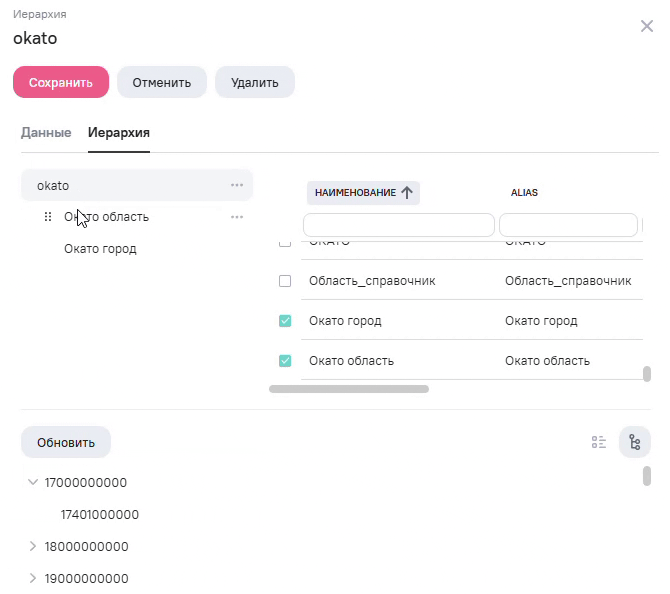This screenshot has width=670, height=594.
Task: Expand the 18000000000 tree node
Action: tap(33, 547)
